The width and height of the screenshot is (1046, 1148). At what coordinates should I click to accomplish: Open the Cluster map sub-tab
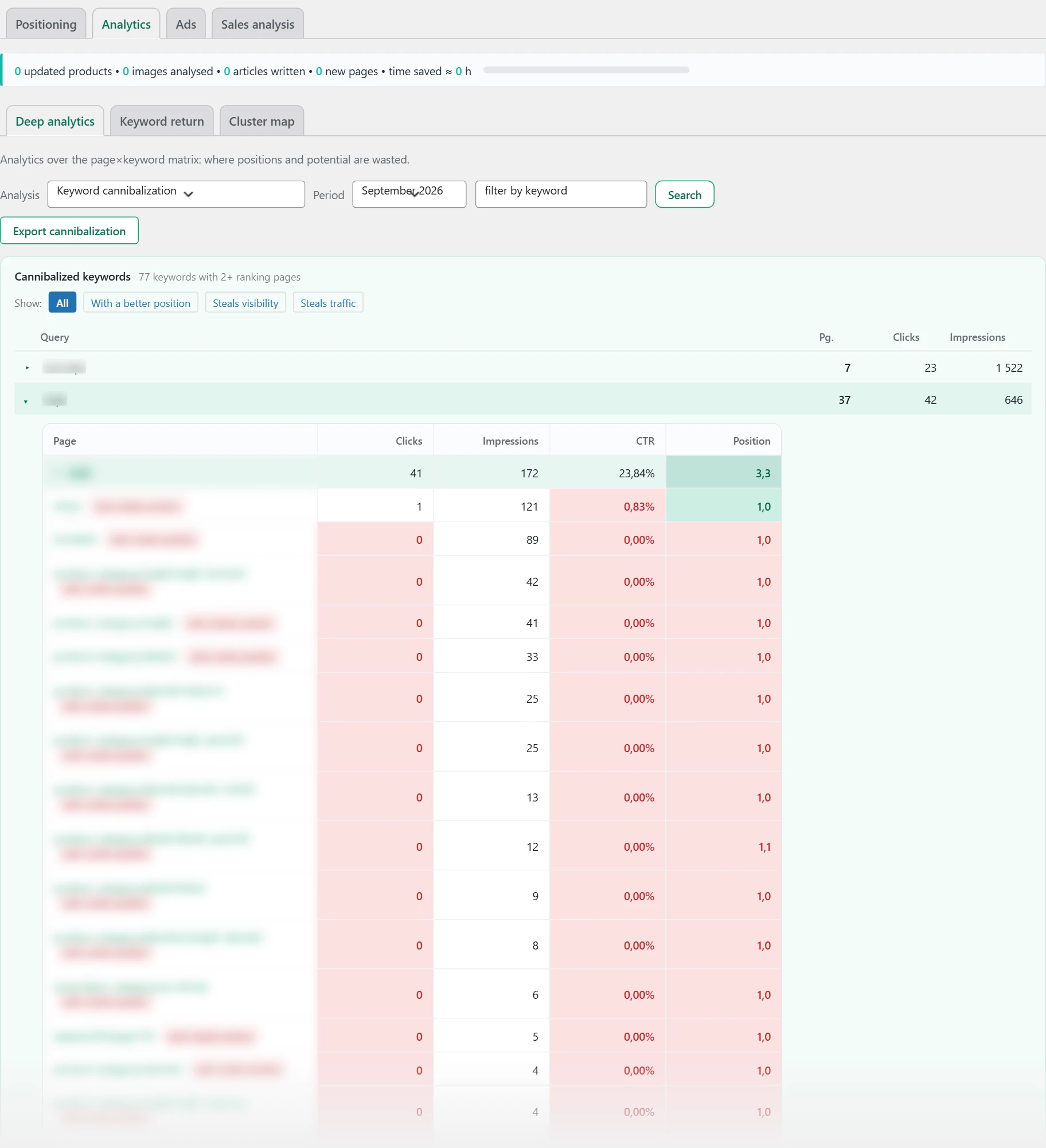pos(261,121)
